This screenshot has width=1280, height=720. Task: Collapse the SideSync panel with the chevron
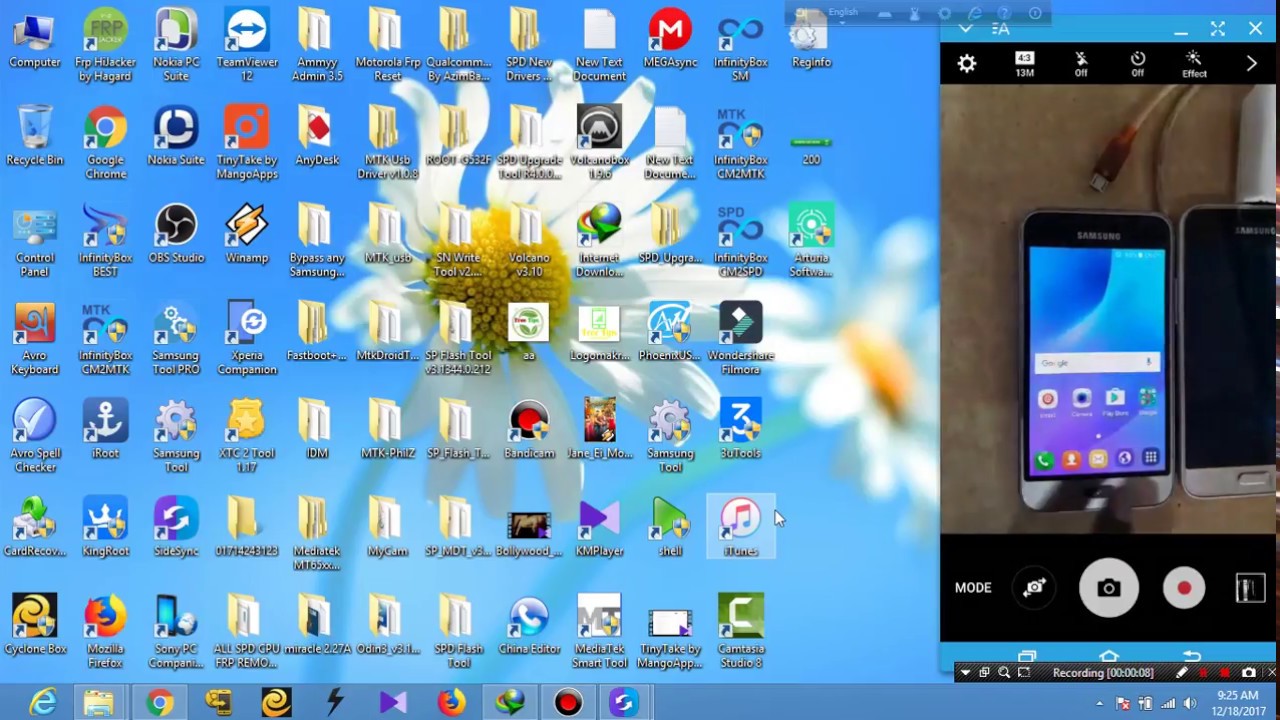965,29
